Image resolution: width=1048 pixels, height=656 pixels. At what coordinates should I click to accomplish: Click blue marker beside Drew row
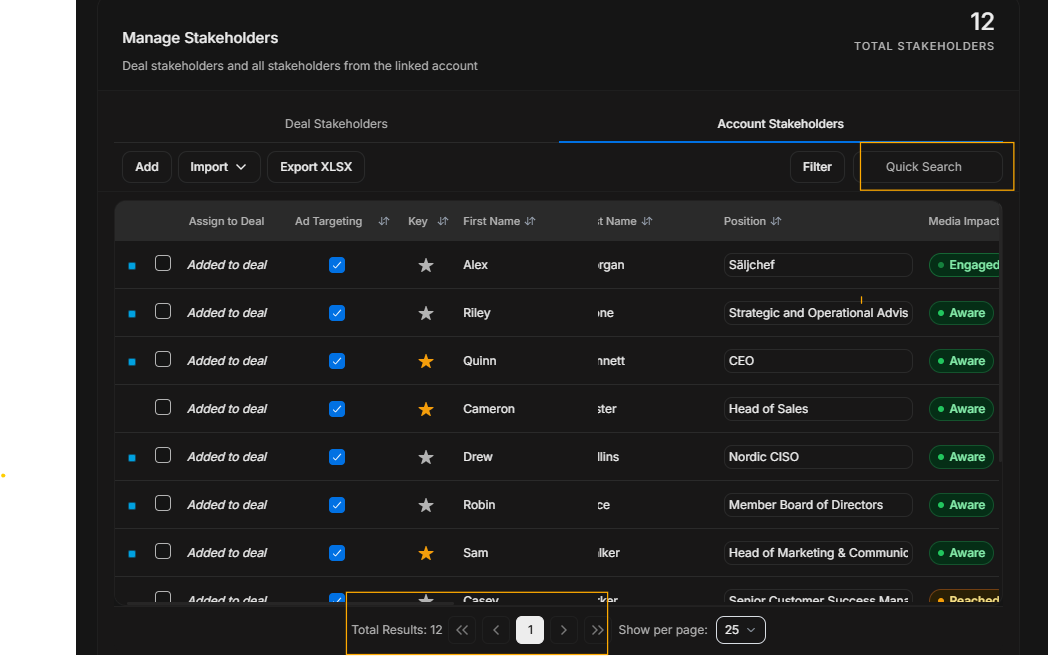coord(132,458)
